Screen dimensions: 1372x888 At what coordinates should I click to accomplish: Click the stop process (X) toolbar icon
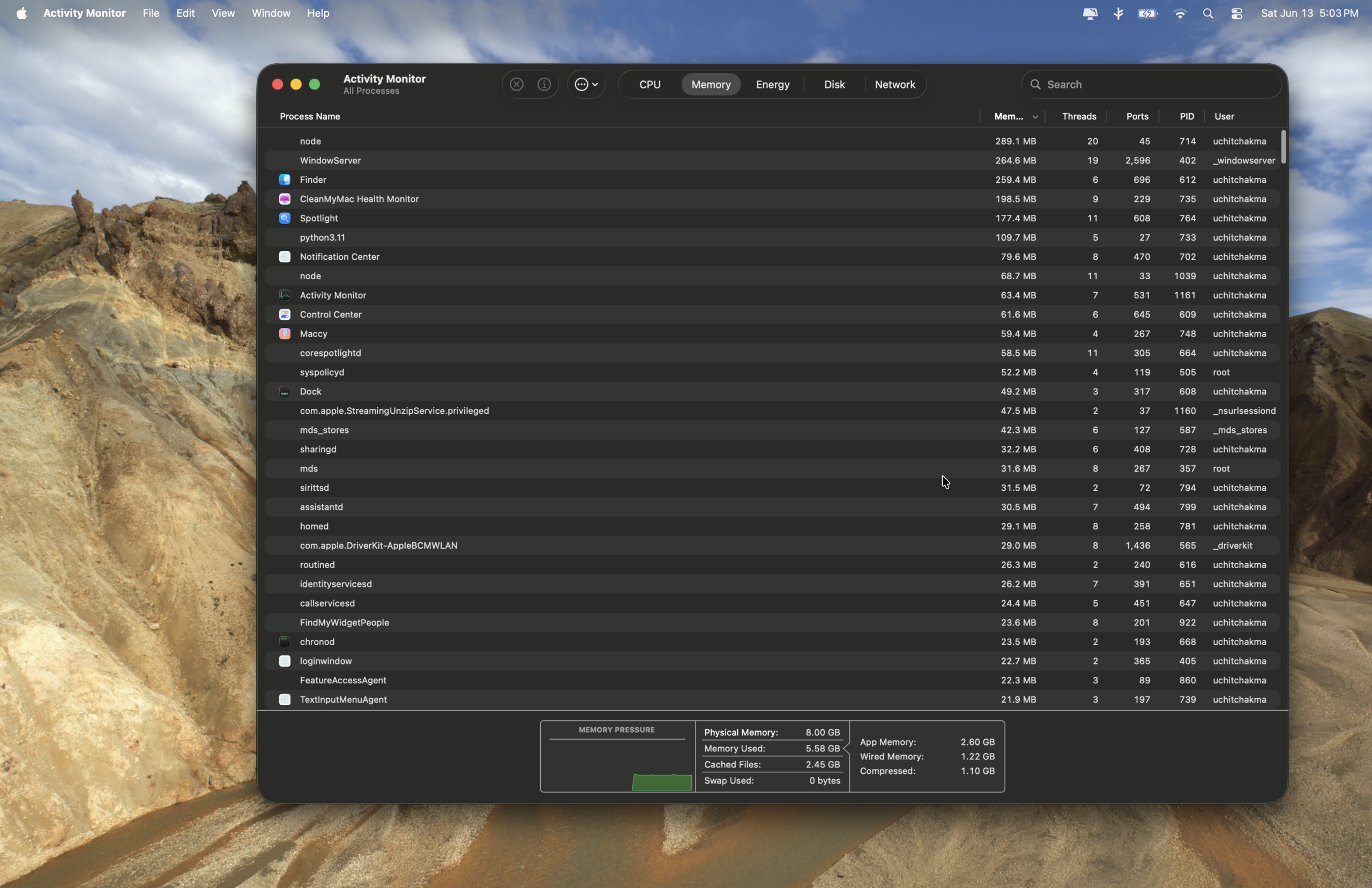517,84
